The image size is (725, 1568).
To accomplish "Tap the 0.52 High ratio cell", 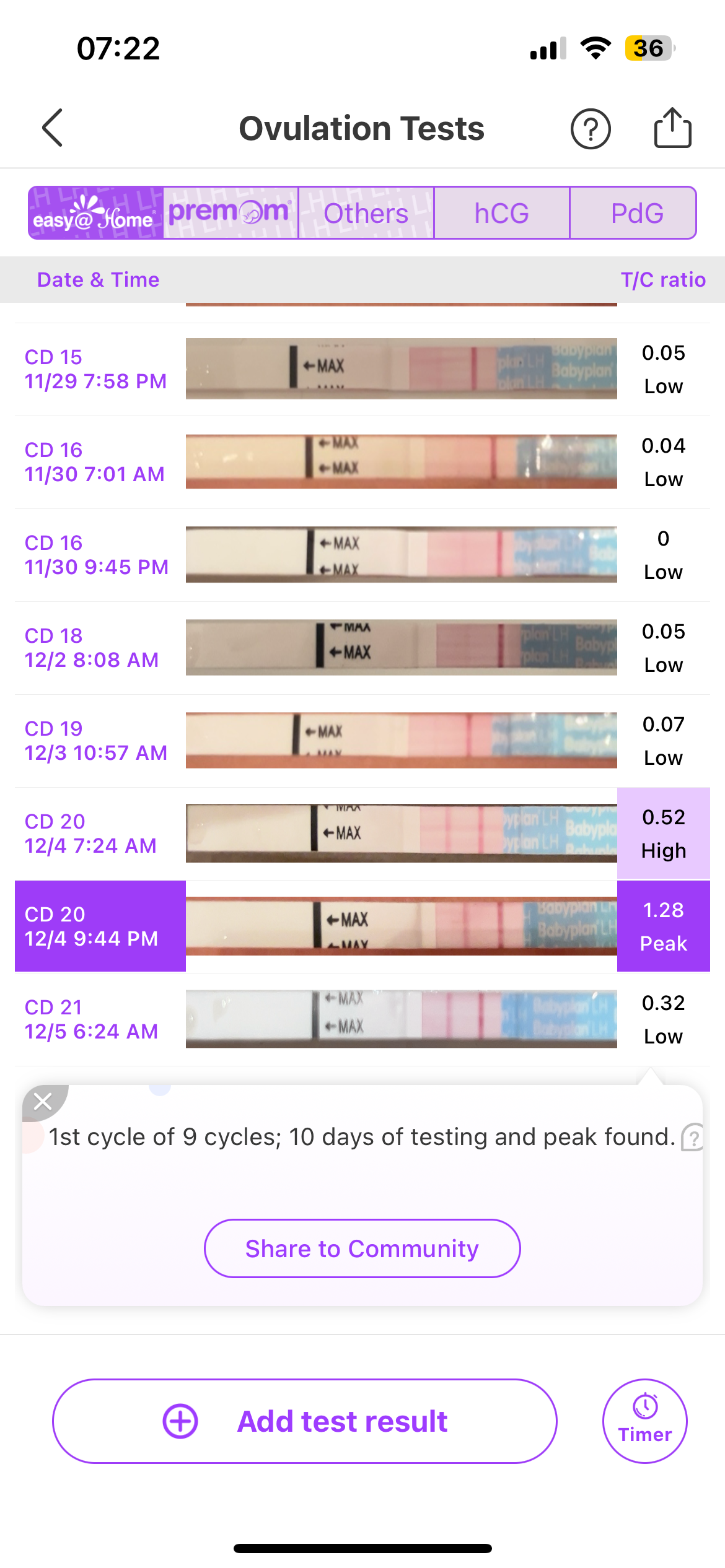I will (663, 833).
